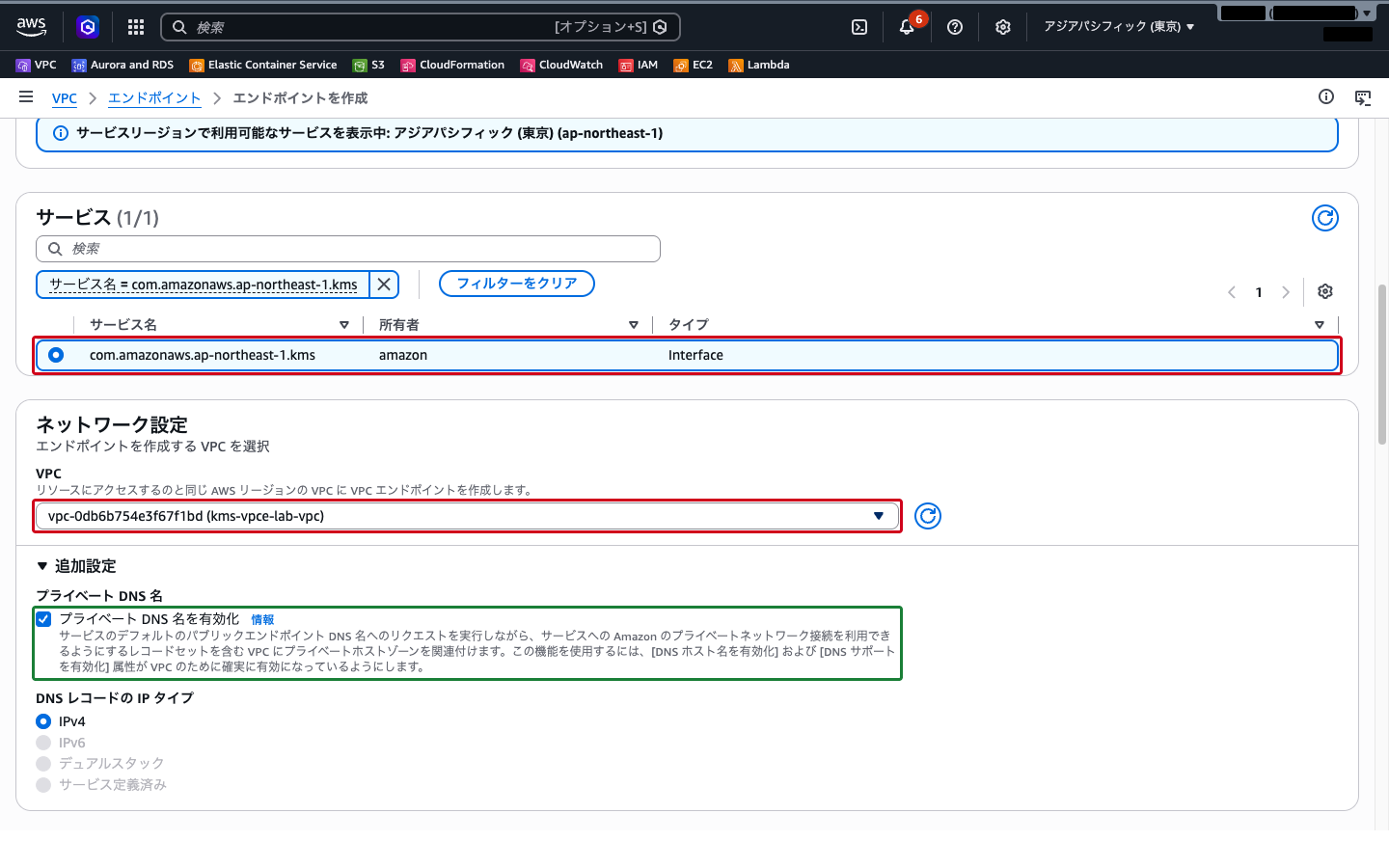Open the console settings gear in top bar

click(x=1003, y=27)
